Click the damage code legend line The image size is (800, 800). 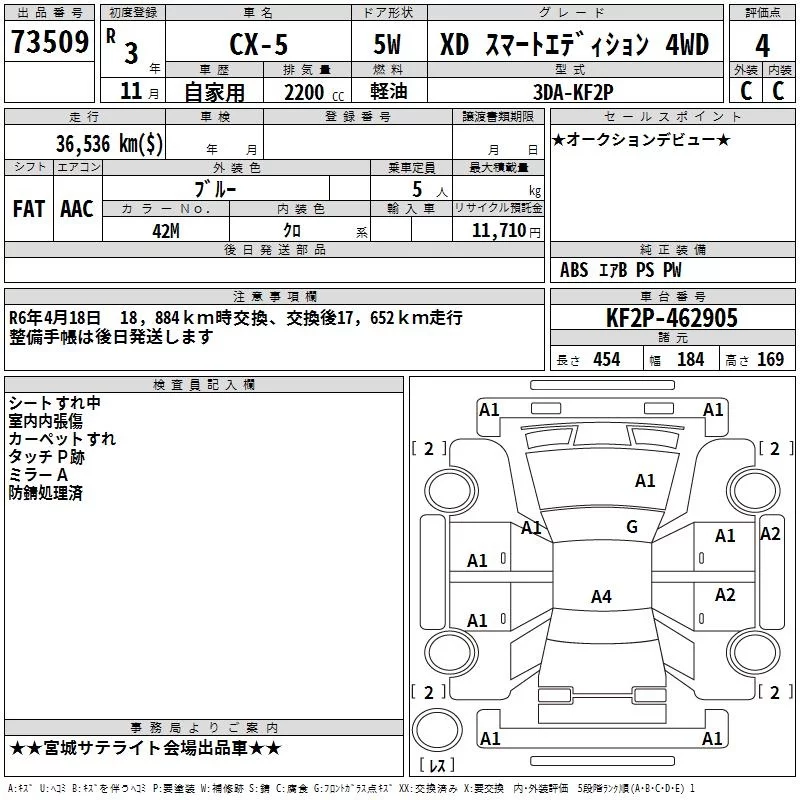click(x=351, y=789)
